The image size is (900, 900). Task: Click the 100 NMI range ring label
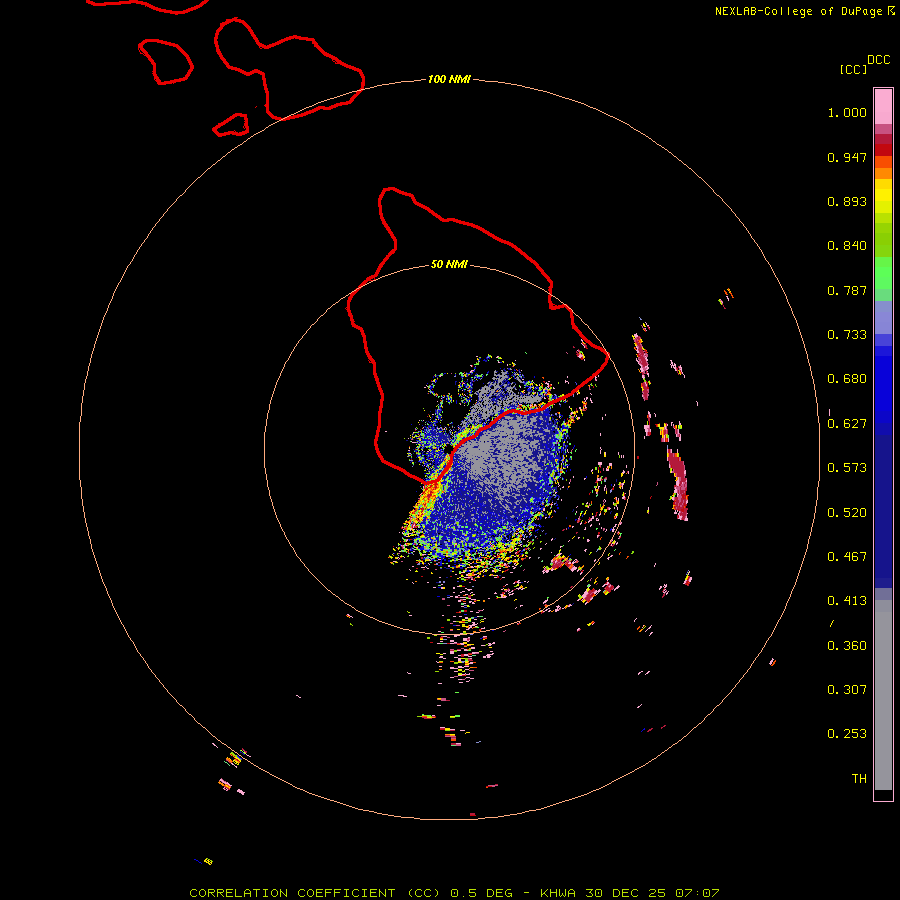point(449,79)
